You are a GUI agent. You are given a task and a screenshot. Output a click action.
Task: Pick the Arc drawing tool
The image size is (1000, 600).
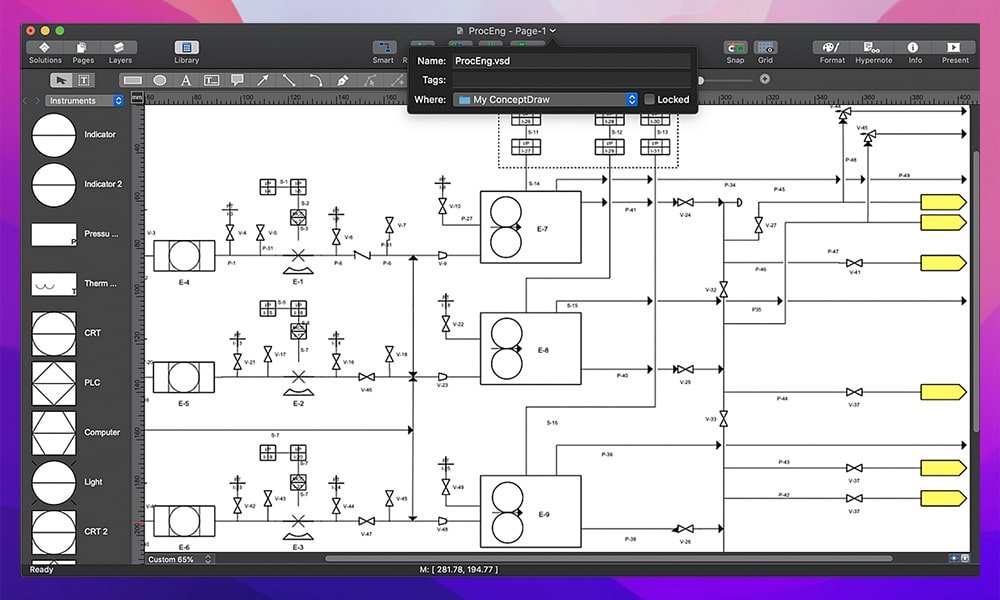pyautogui.click(x=315, y=80)
